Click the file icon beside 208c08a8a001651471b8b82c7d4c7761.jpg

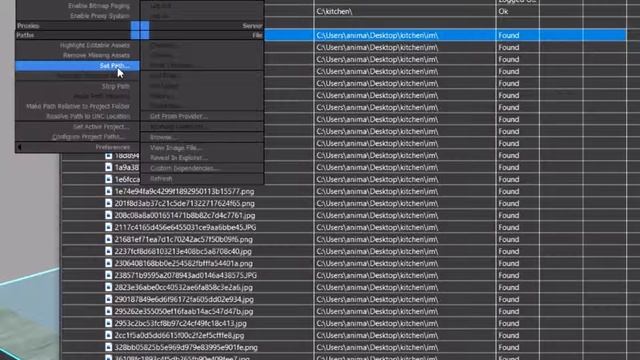pyautogui.click(x=108, y=215)
